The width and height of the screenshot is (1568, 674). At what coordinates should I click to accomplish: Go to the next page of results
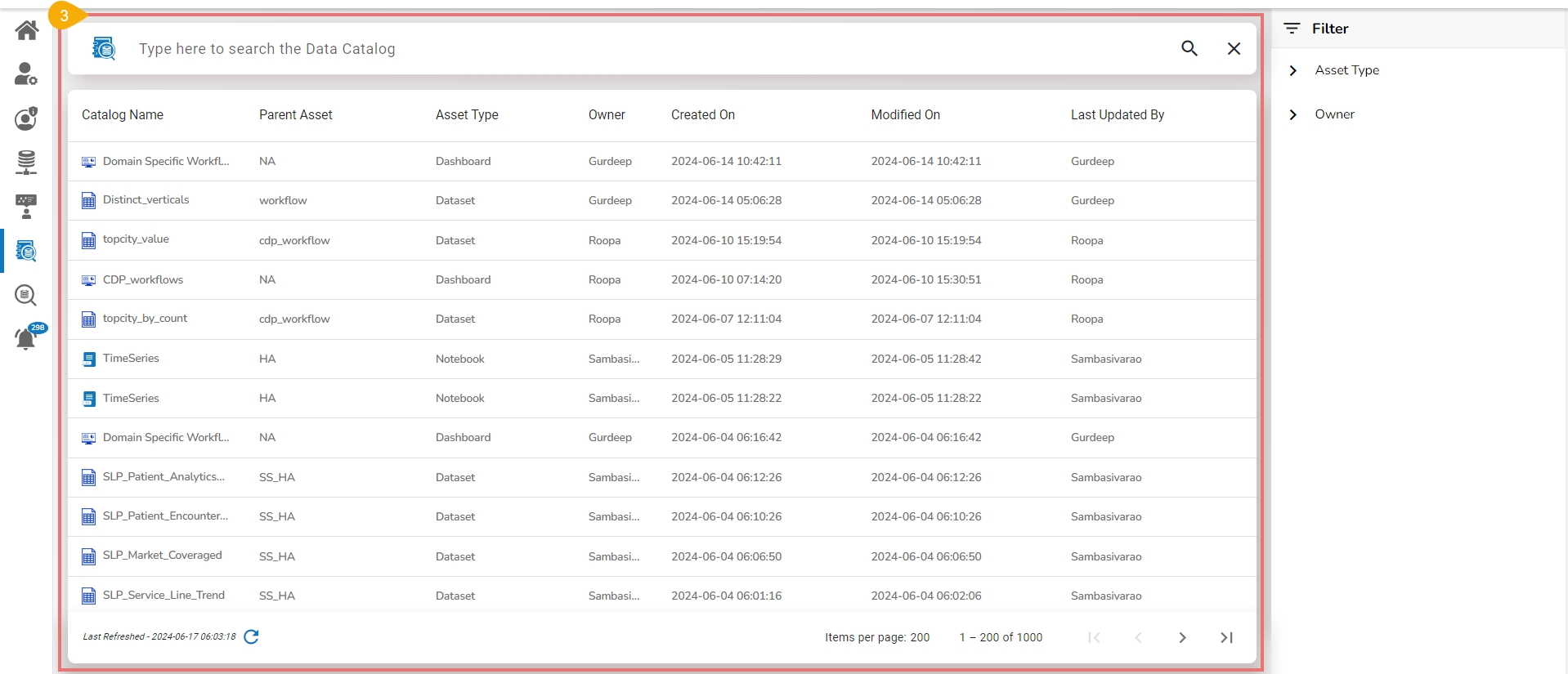pos(1182,637)
